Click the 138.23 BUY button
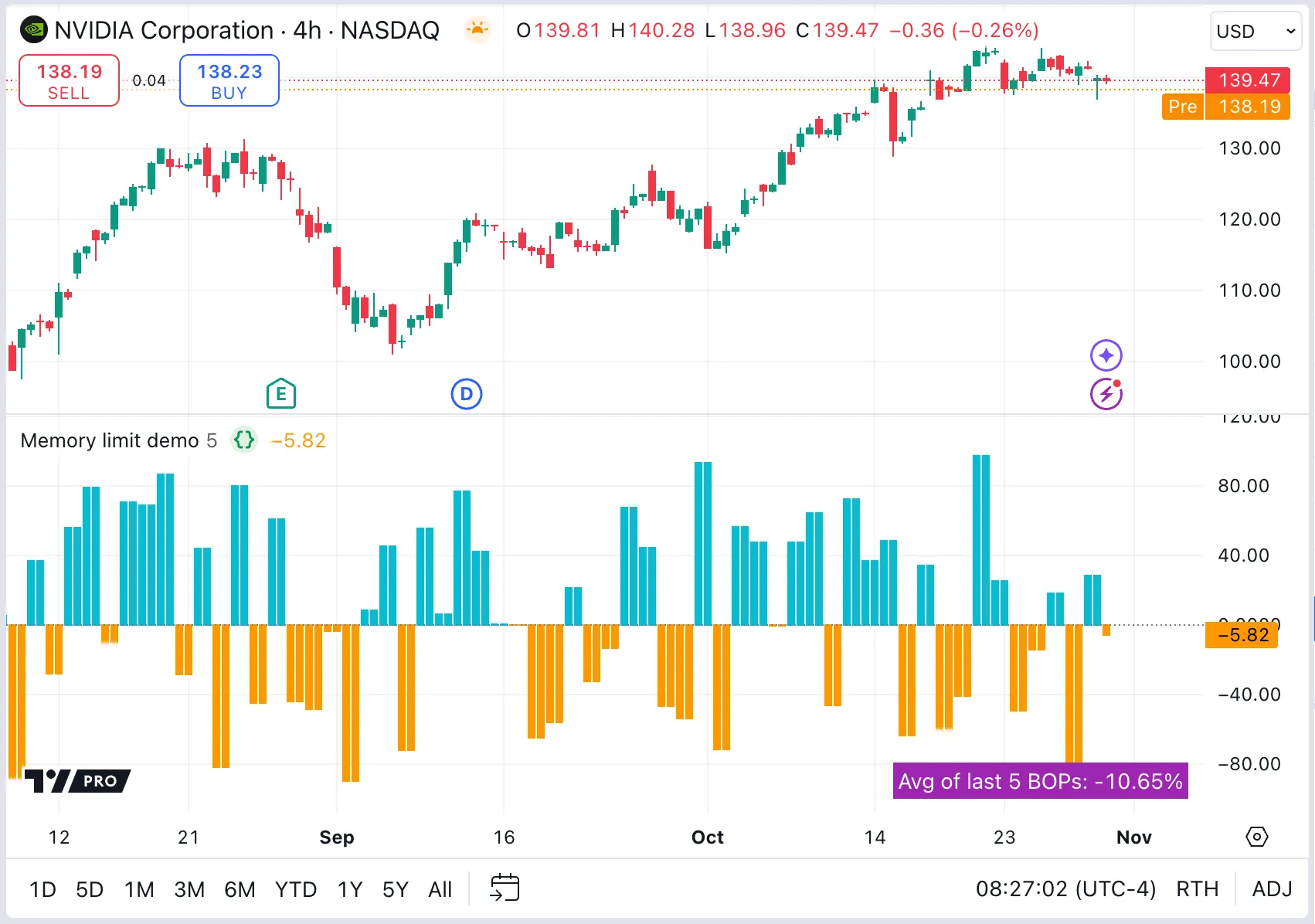Viewport: 1315px width, 924px height. point(229,80)
